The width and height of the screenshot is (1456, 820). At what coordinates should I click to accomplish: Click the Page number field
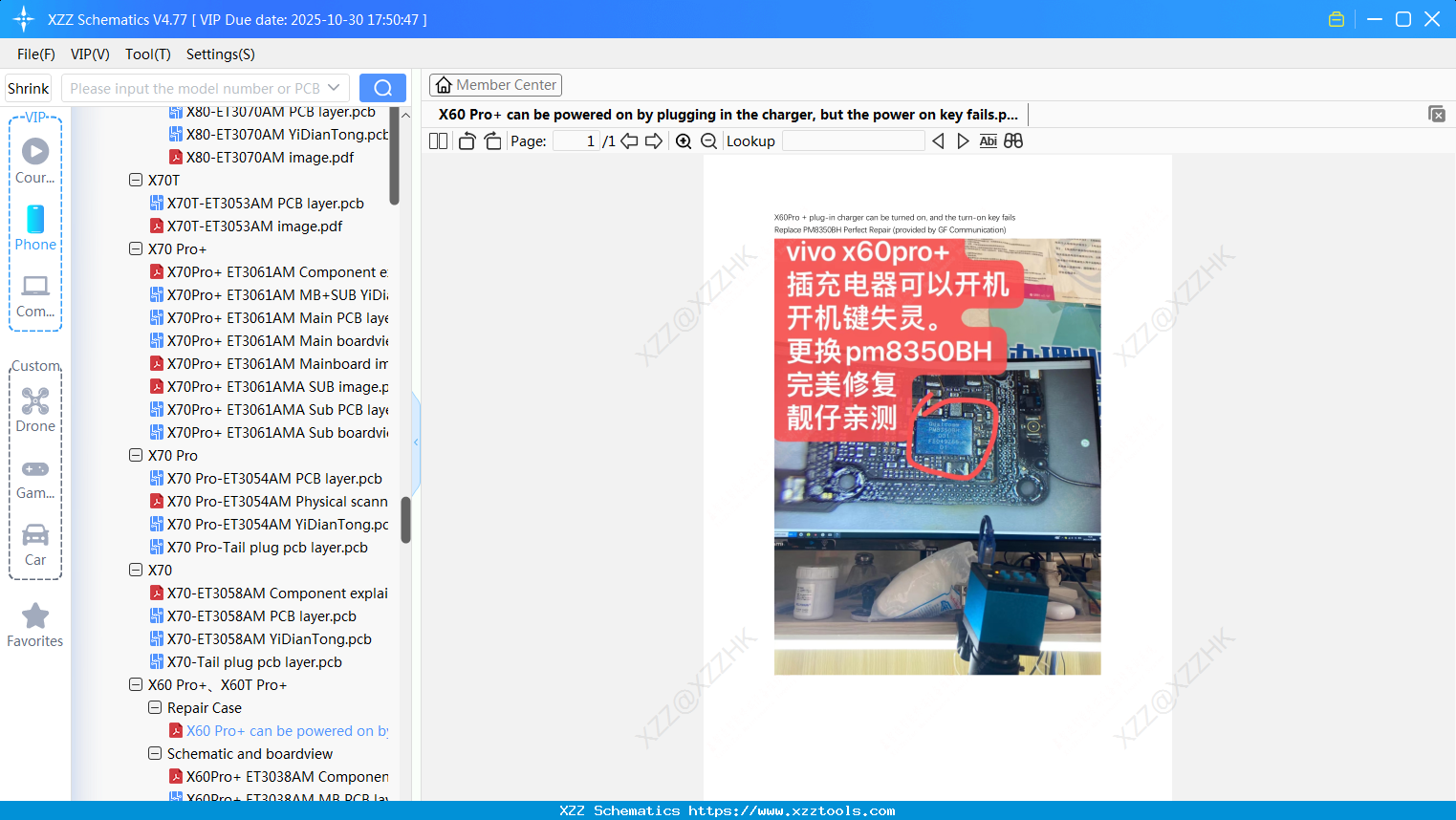[576, 141]
